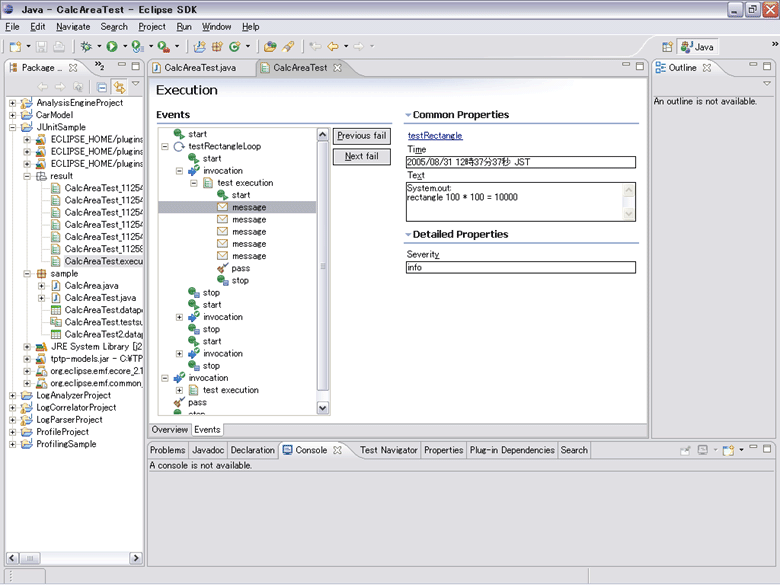Click the Next fail button
The image size is (780, 585).
362,156
